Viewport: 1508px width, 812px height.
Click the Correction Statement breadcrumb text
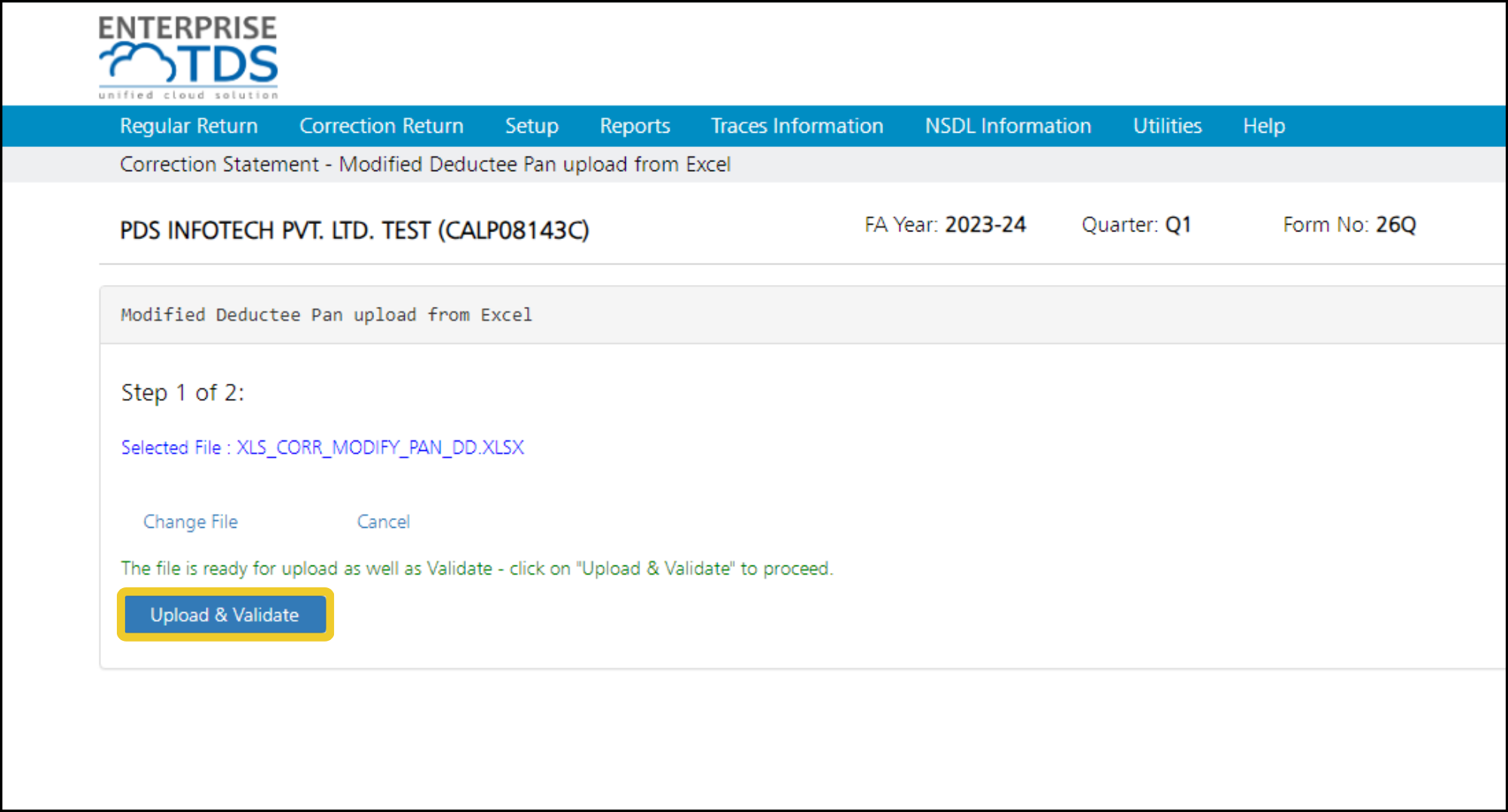[219, 164]
